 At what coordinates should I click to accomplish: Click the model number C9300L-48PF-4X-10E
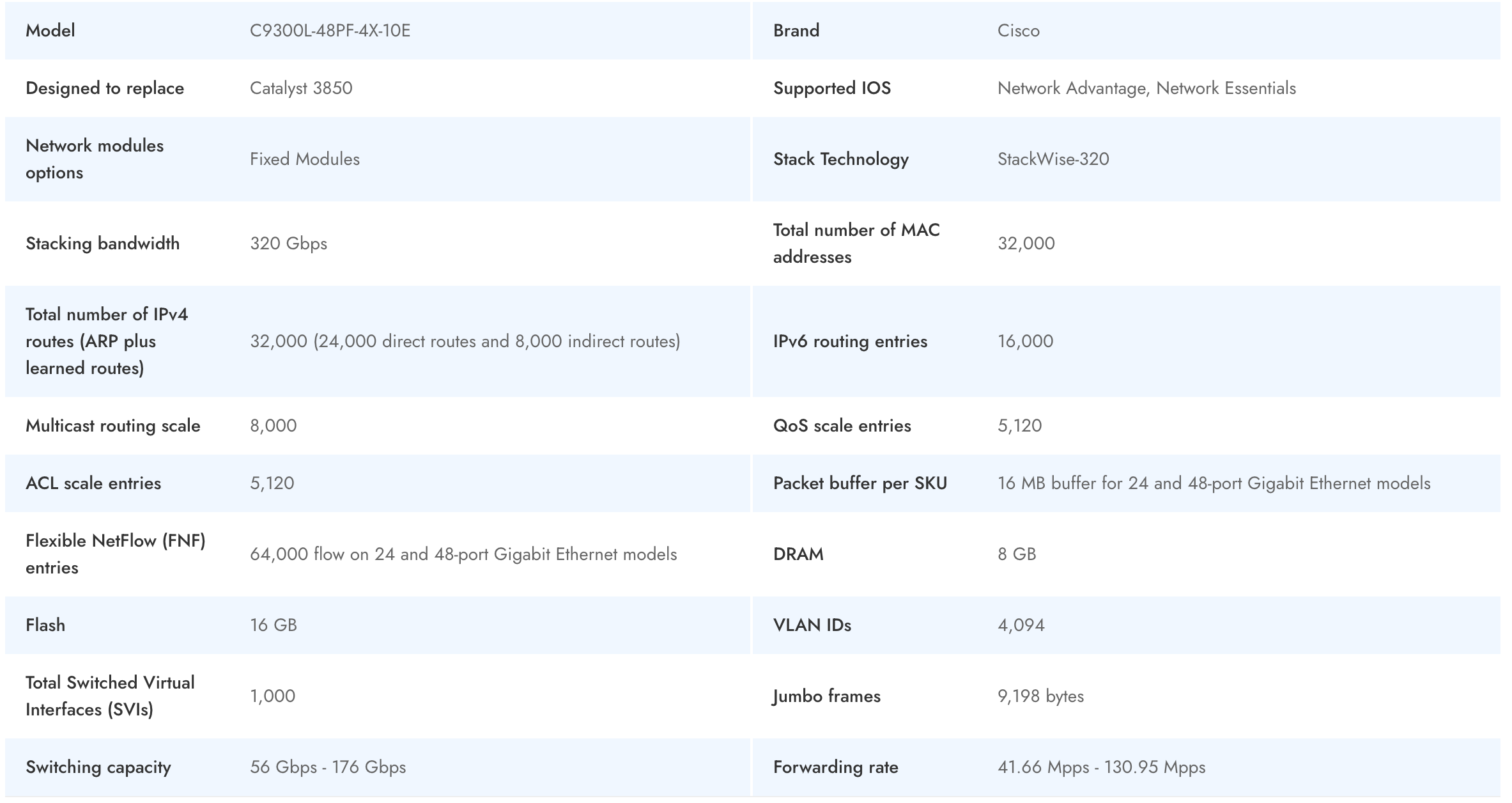(330, 31)
